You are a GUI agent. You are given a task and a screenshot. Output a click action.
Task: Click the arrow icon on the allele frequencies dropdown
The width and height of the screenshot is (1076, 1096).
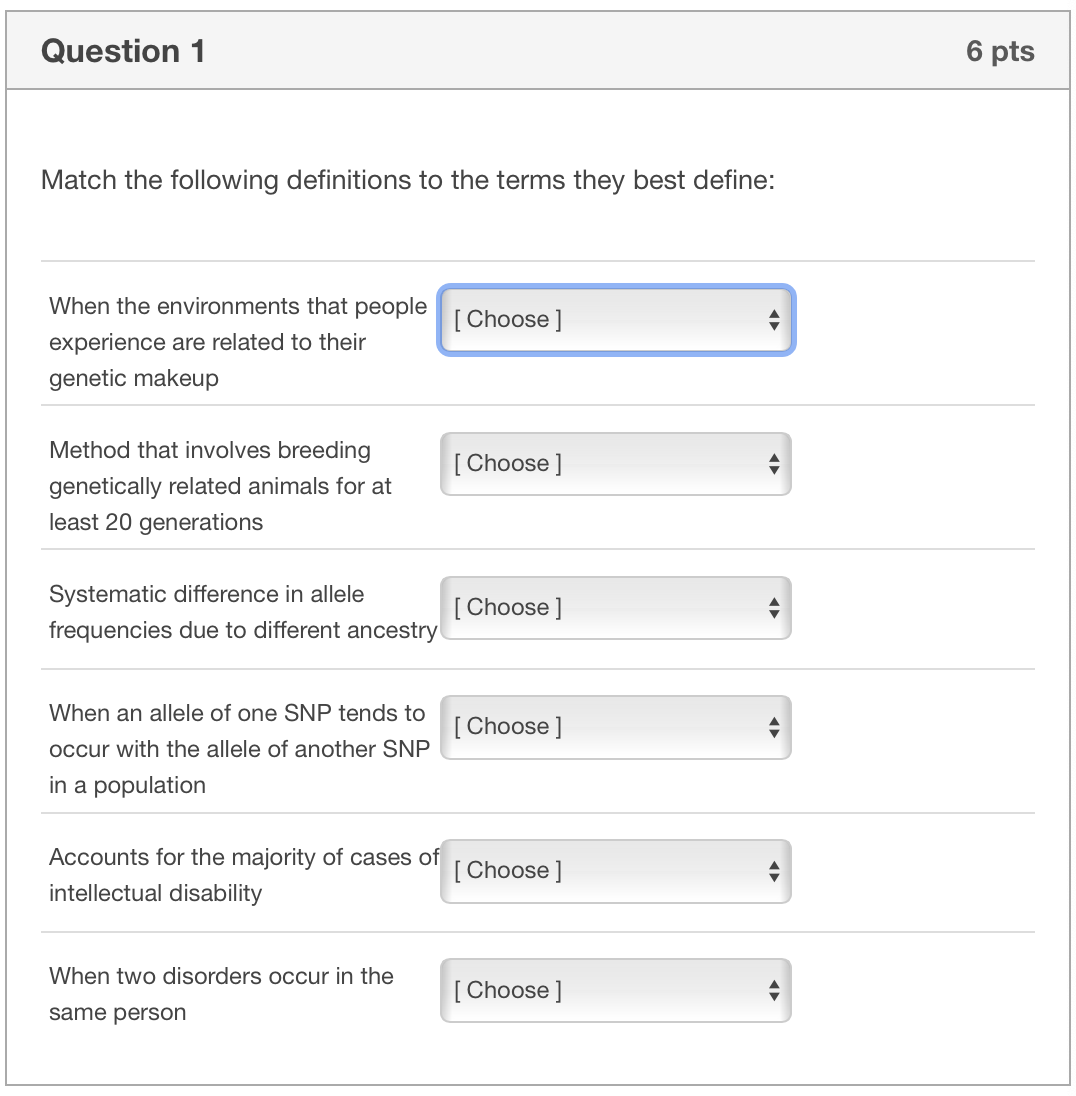774,607
